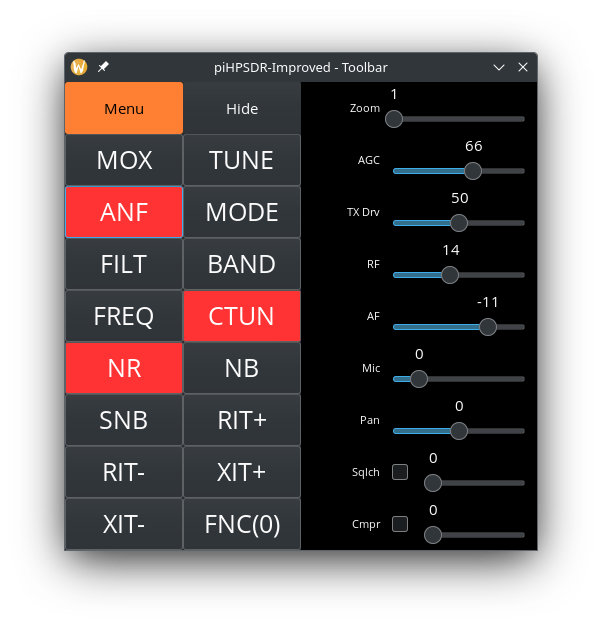The width and height of the screenshot is (602, 627).
Task: Open the FREQ entry button
Action: [x=124, y=316]
